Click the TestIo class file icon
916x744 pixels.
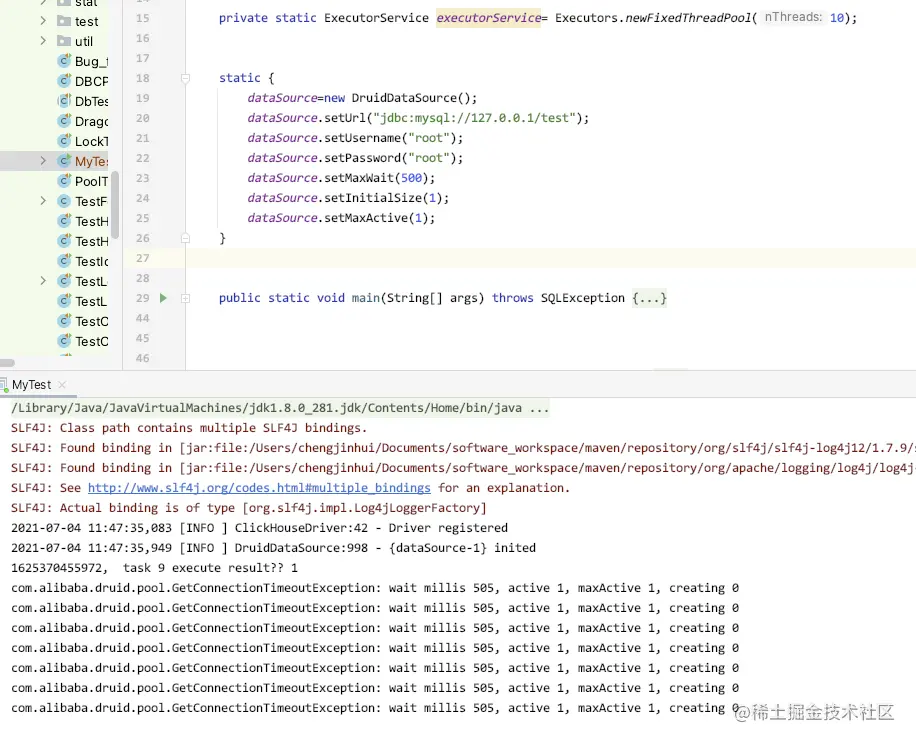tap(64, 261)
